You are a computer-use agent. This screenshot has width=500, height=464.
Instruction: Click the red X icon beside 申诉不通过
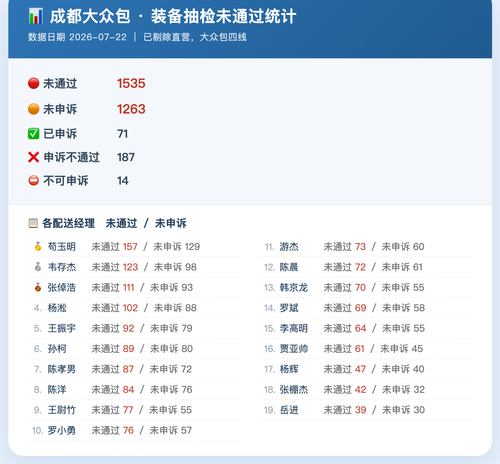(x=33, y=157)
